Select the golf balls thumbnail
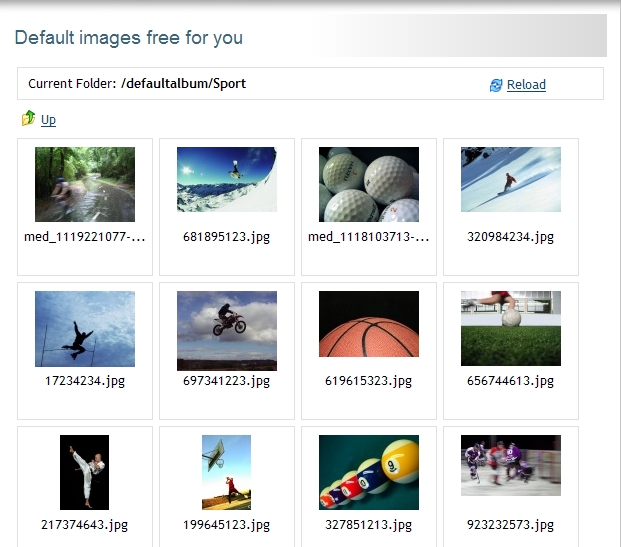621x547 pixels. (x=369, y=184)
